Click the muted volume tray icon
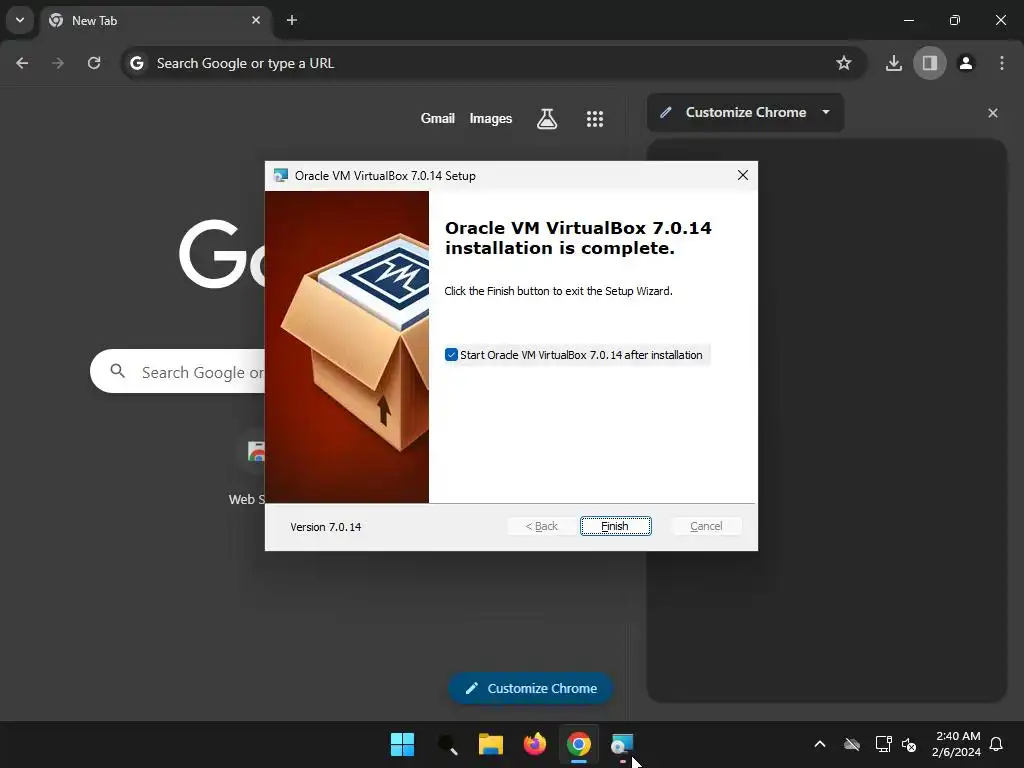1024x768 pixels. pyautogui.click(x=908, y=744)
